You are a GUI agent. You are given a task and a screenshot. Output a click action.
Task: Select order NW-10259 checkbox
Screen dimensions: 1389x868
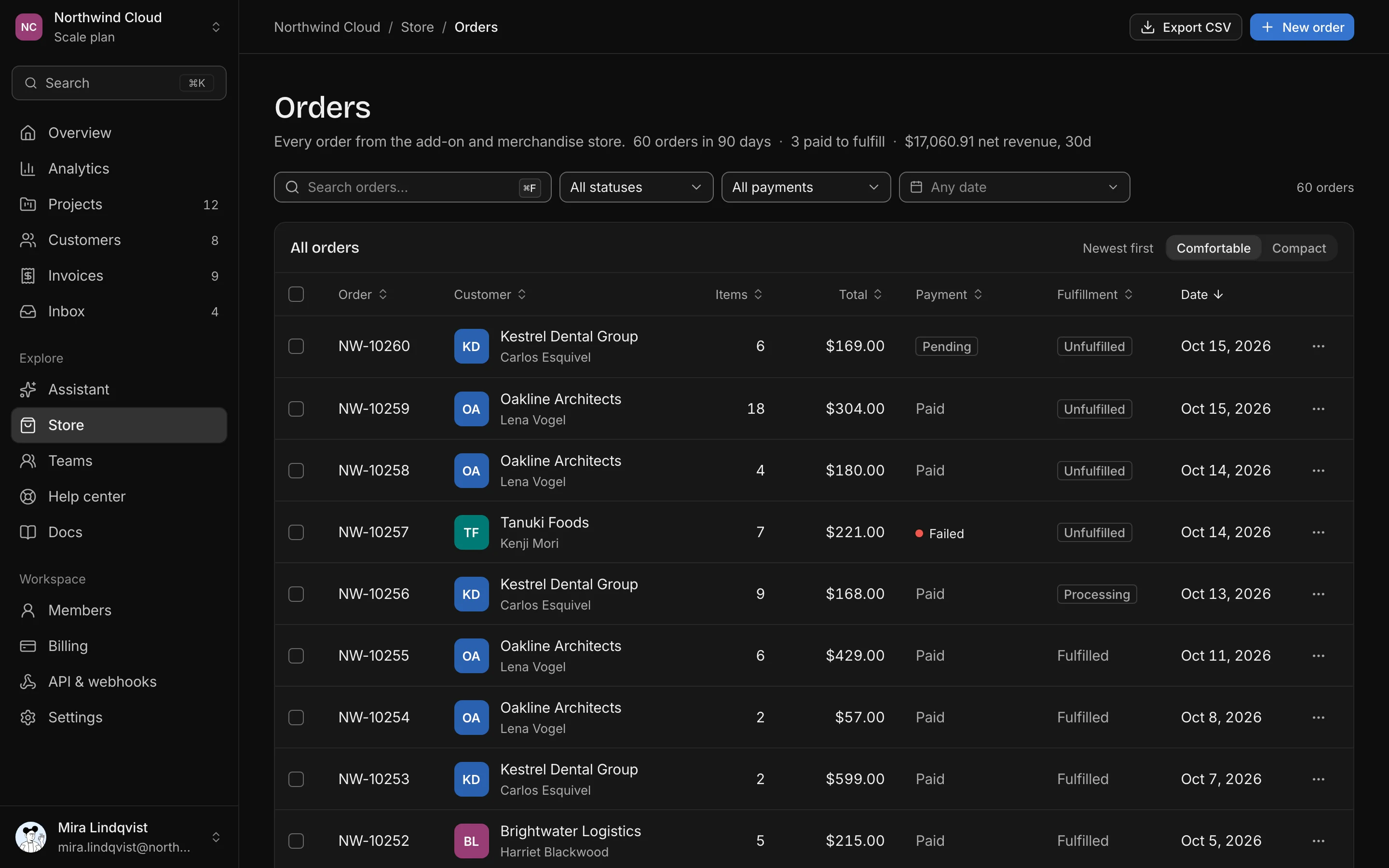coord(296,409)
